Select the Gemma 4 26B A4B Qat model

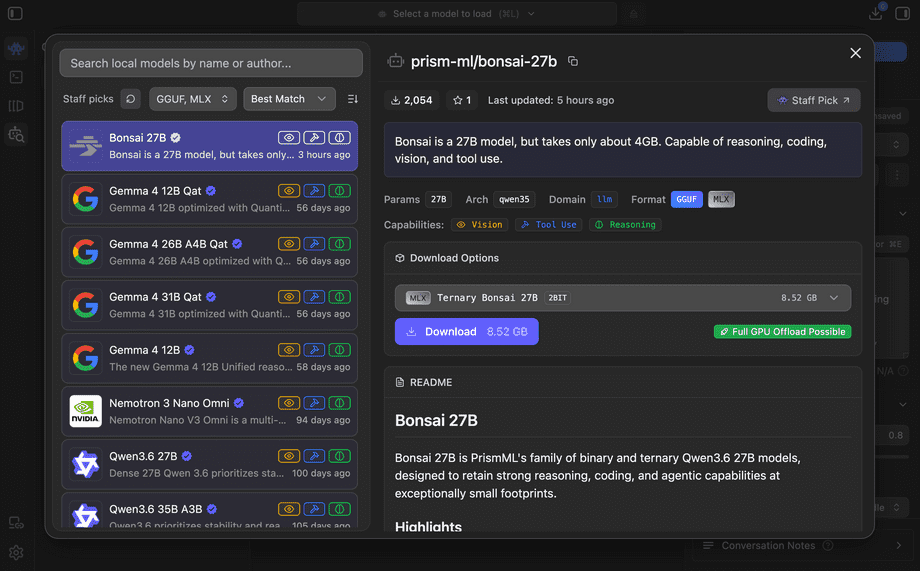pyautogui.click(x=209, y=252)
